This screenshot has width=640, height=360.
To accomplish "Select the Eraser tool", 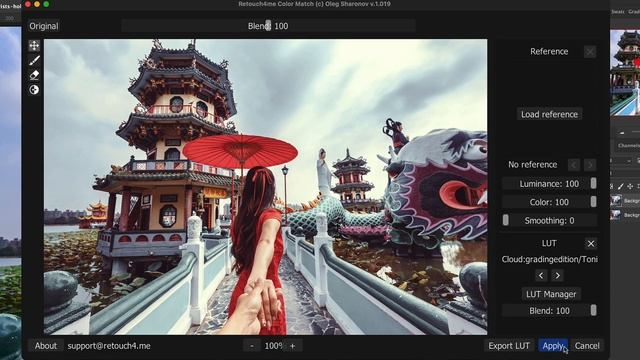I will (34, 75).
